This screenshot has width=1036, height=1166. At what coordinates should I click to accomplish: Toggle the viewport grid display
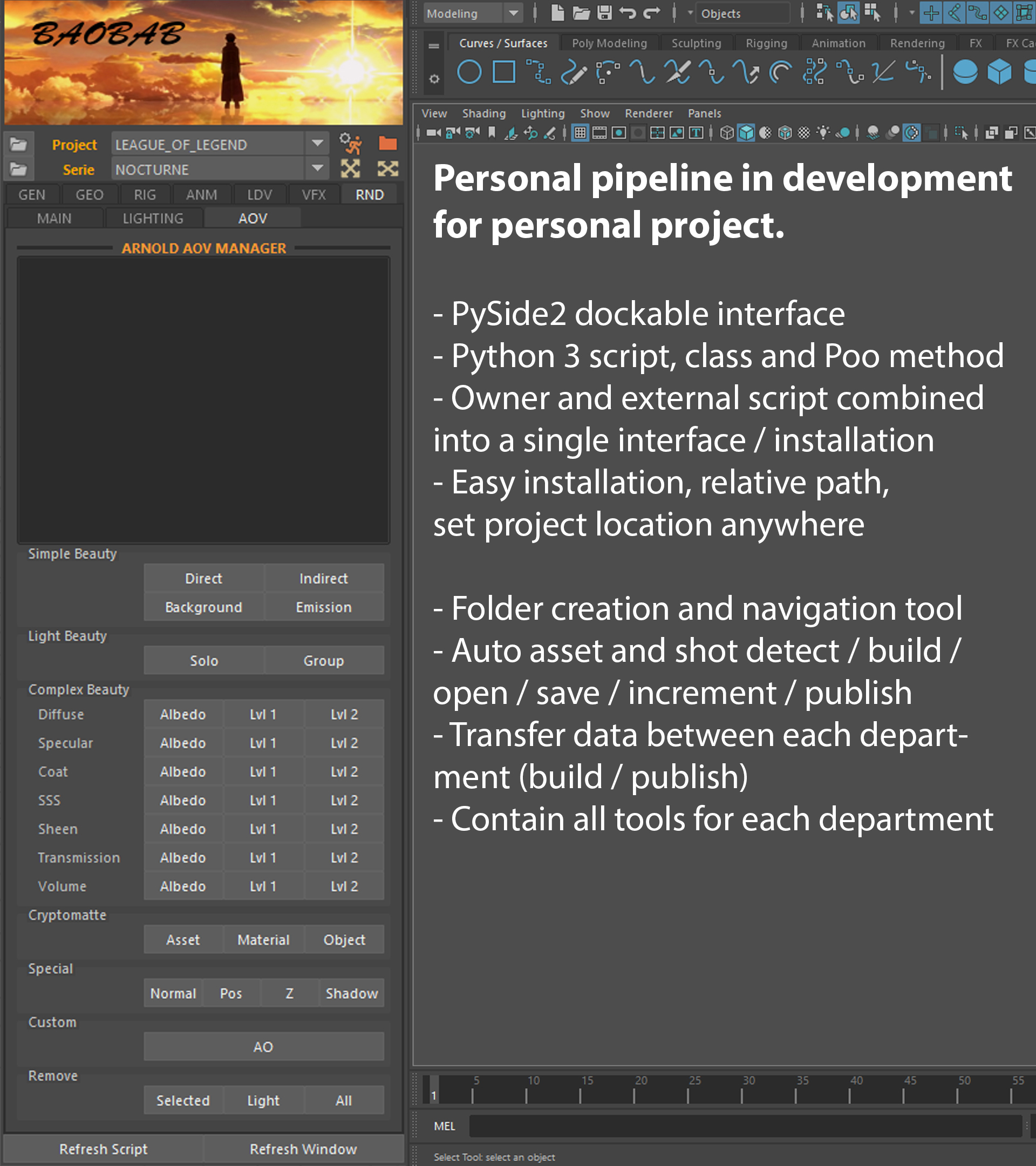(x=580, y=133)
